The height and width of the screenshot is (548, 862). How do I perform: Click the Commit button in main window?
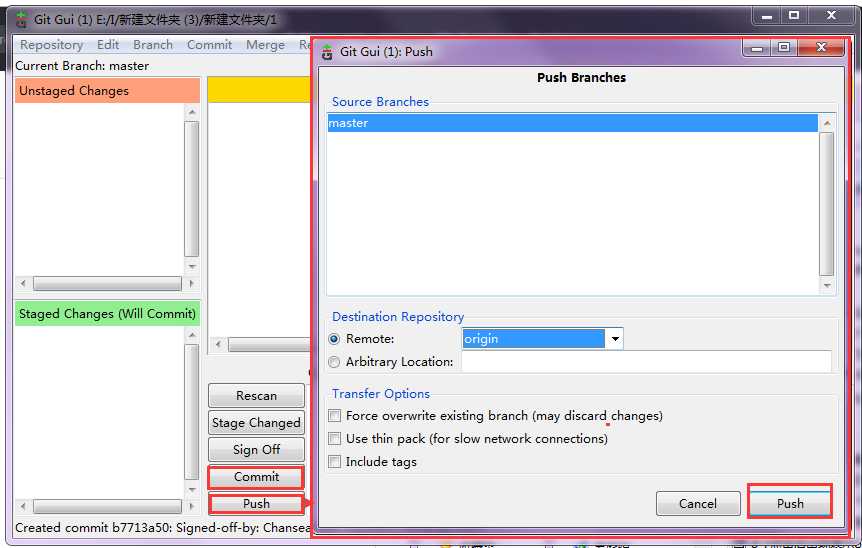point(256,477)
